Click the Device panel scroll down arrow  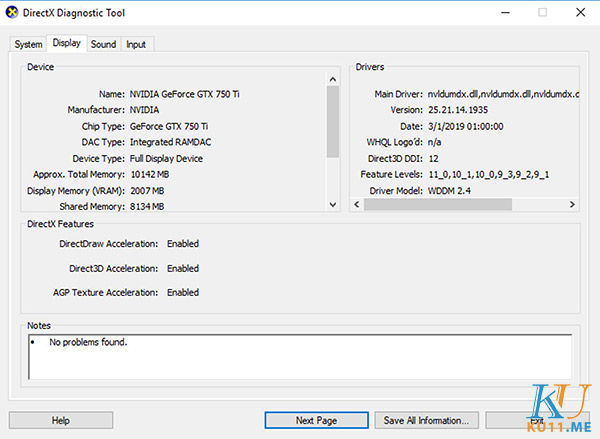point(333,206)
